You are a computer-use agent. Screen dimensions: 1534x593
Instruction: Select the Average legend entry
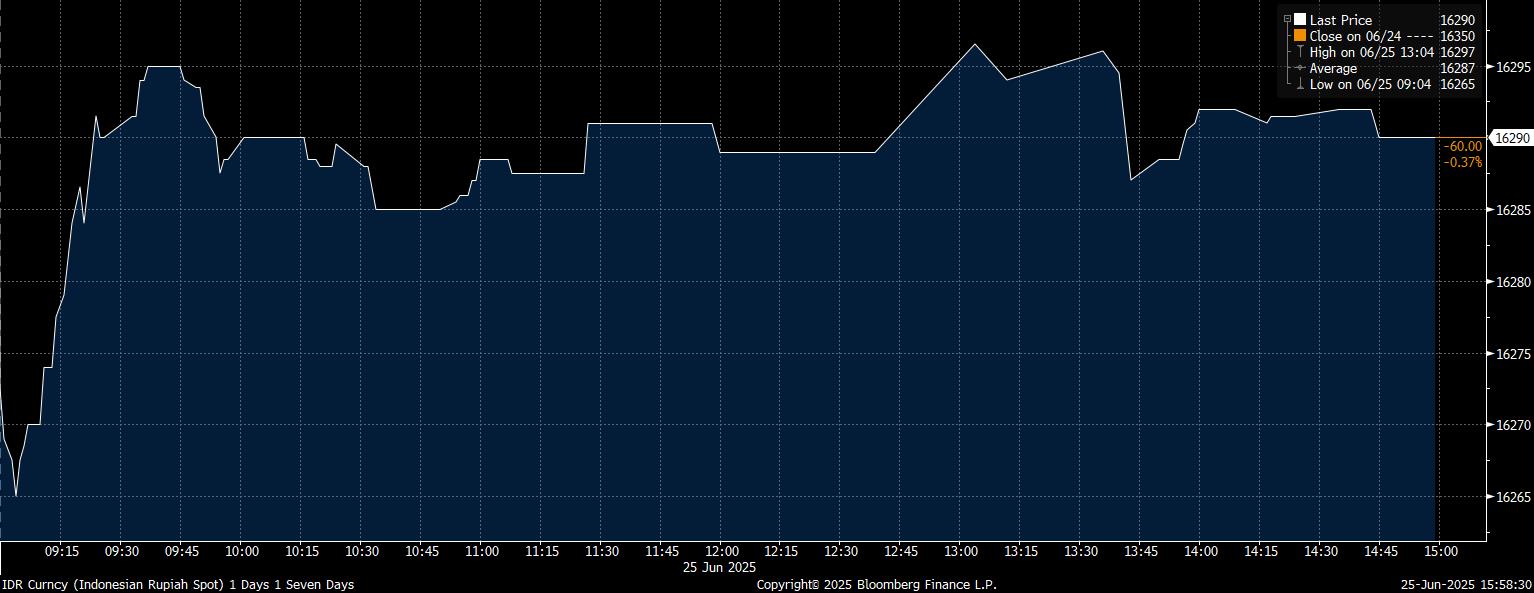click(x=1333, y=68)
